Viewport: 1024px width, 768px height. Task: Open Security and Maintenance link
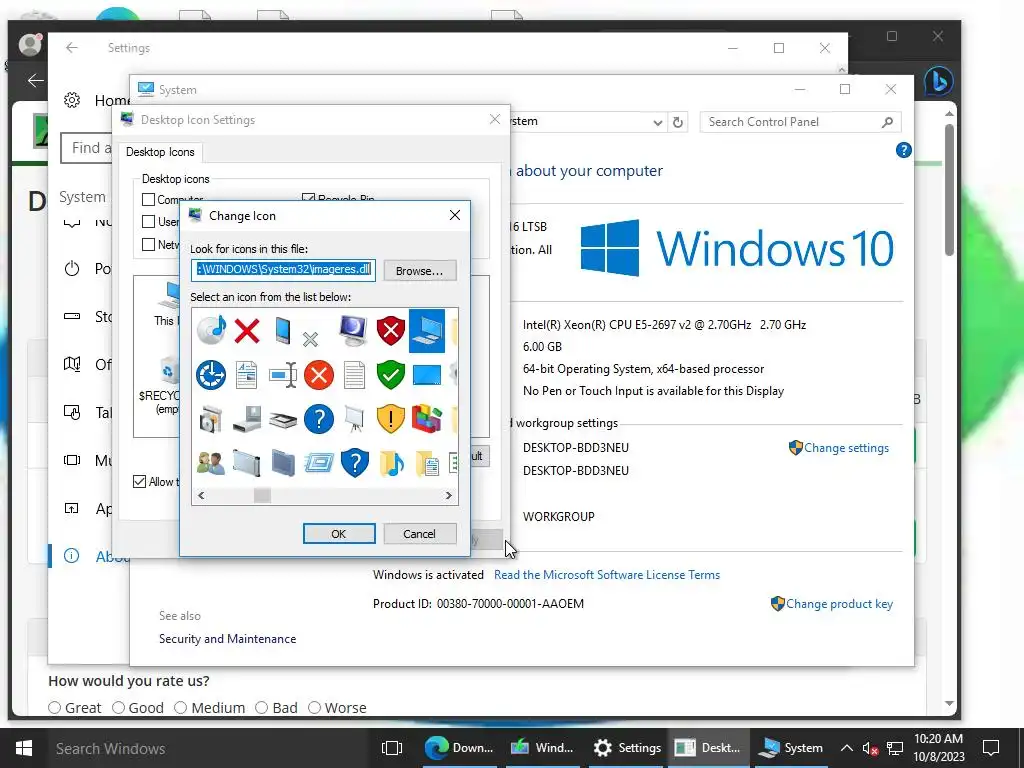(227, 639)
